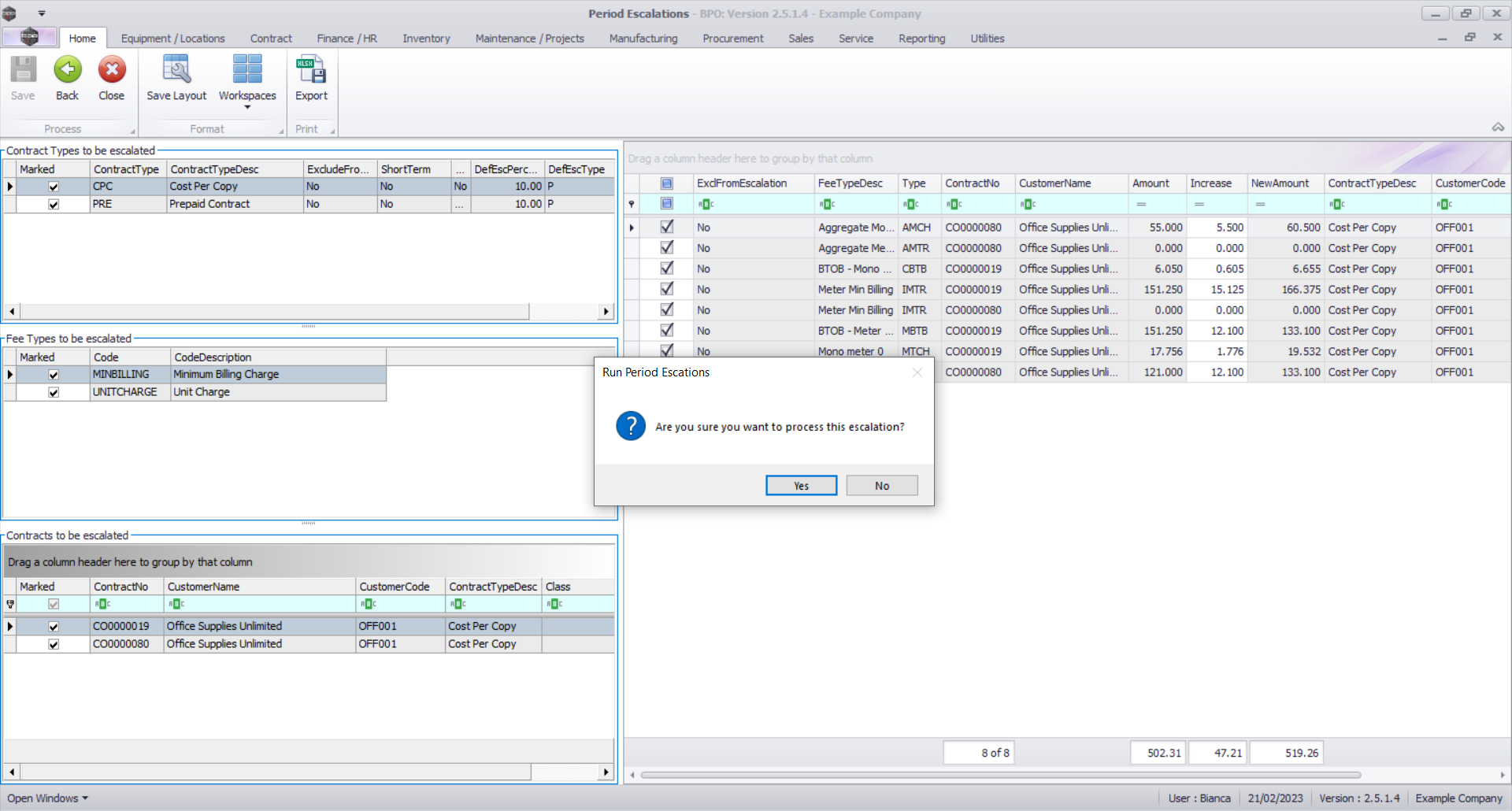Sort by the CodeDescription column header
This screenshot has width=1512, height=811.
(279, 357)
